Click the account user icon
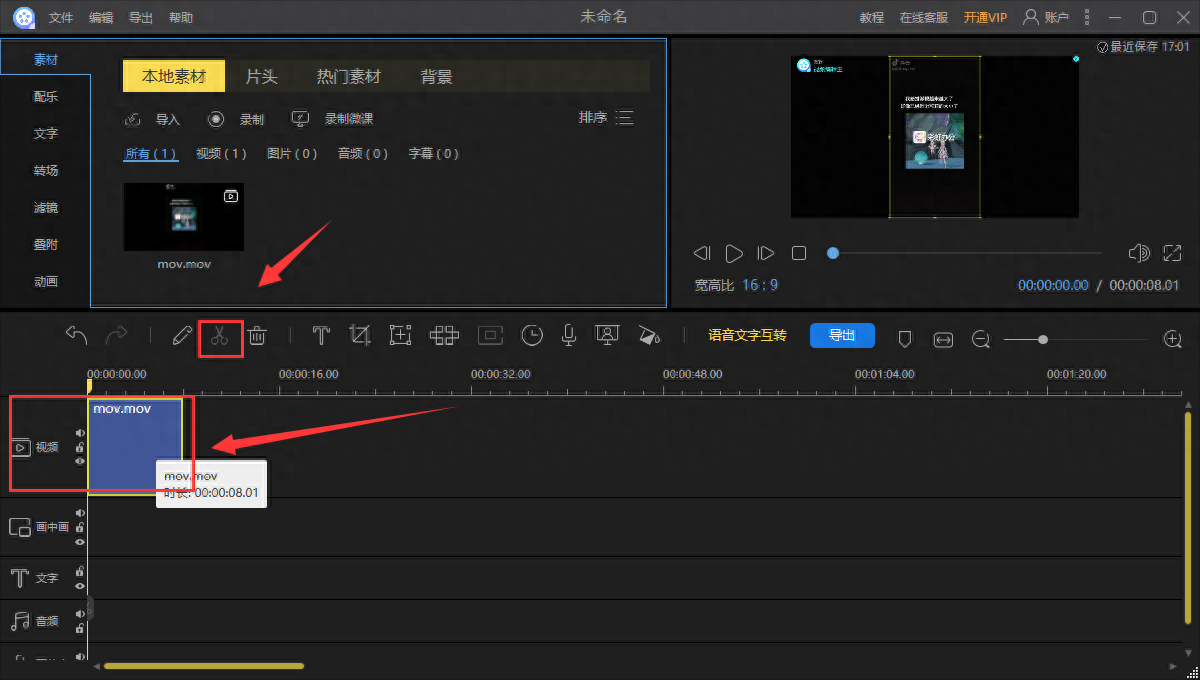Image resolution: width=1200 pixels, height=680 pixels. [x=1030, y=17]
